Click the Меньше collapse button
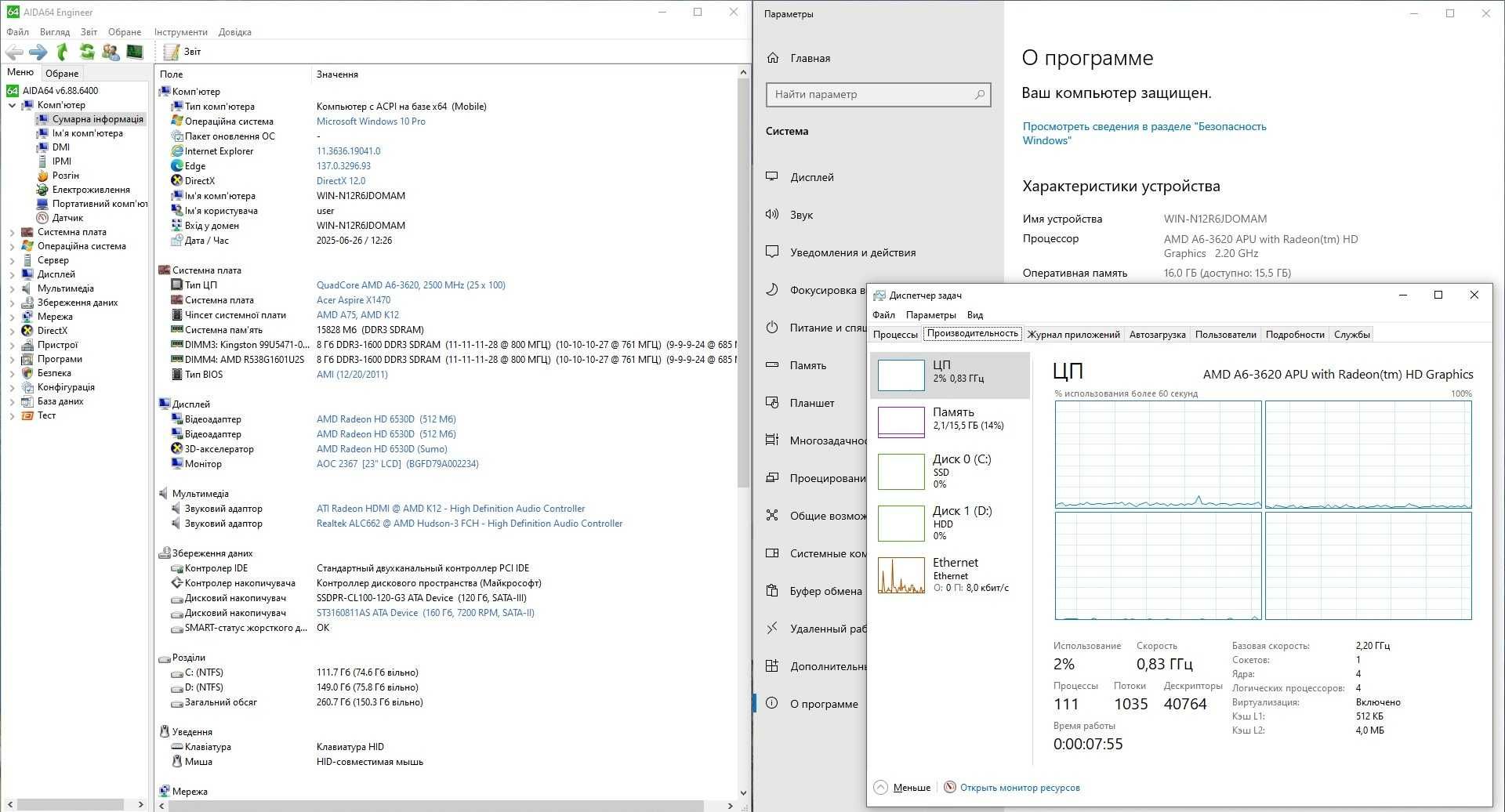 (902, 788)
